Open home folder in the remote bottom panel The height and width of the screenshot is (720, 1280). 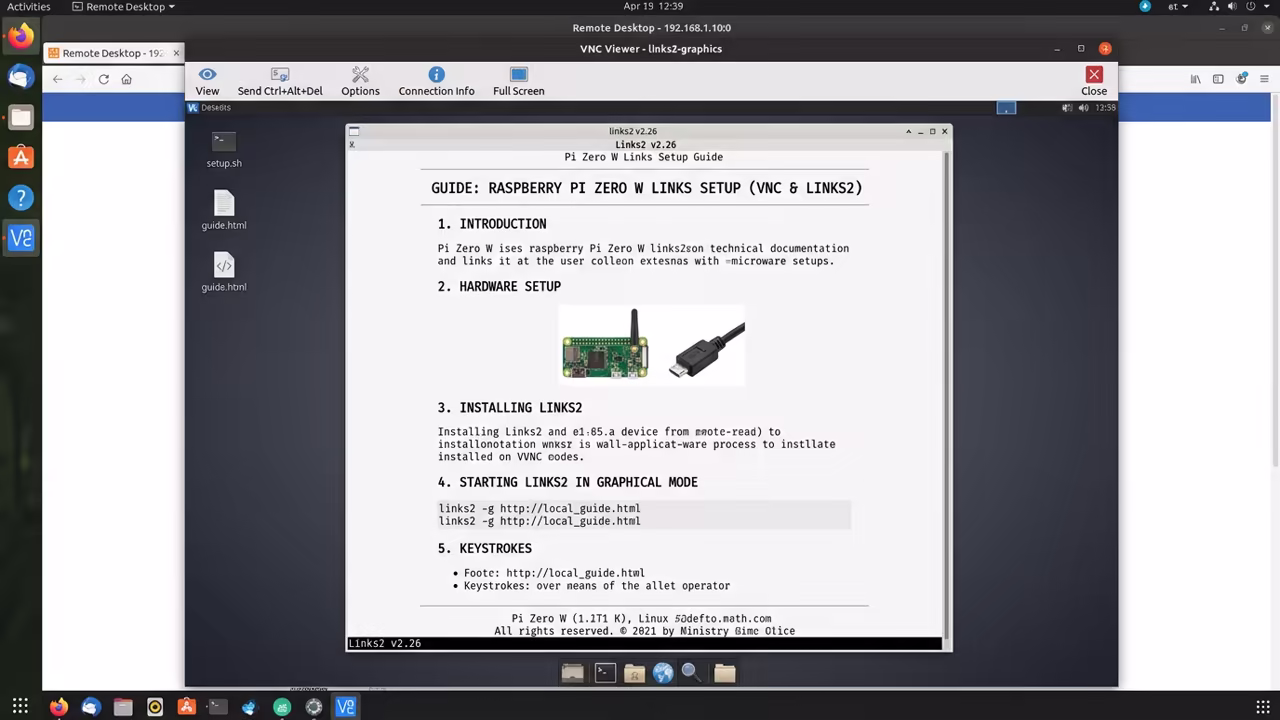[x=634, y=673]
